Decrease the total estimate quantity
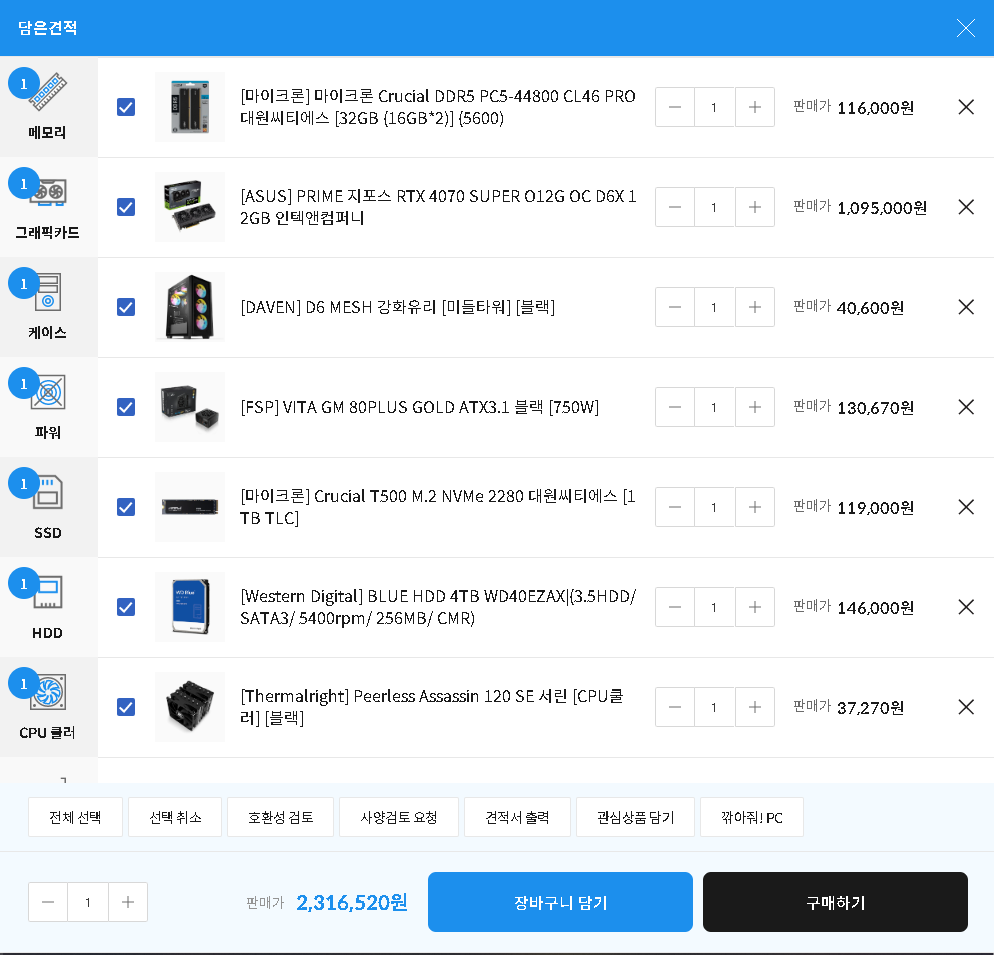This screenshot has height=955, width=994. tap(48, 902)
